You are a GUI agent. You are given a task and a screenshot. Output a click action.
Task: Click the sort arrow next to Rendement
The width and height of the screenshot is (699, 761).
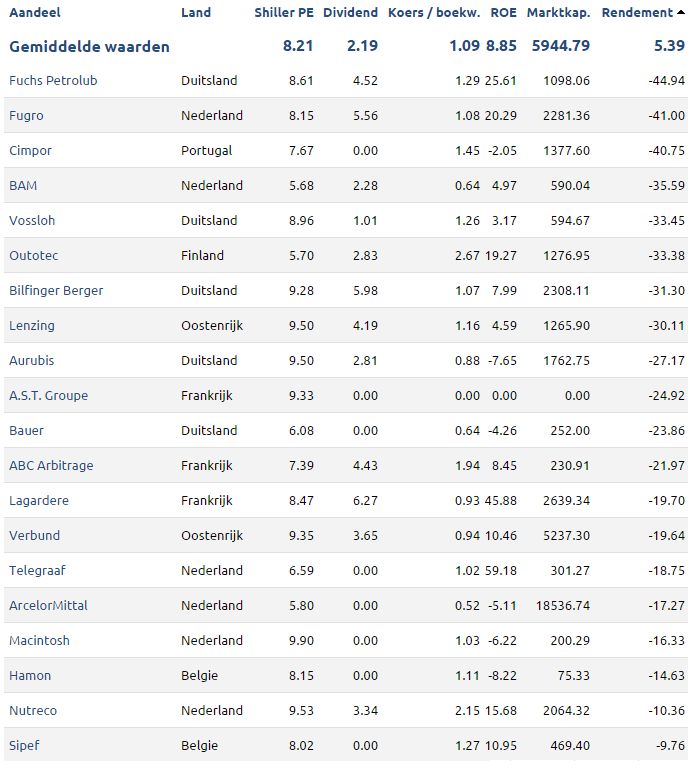click(681, 13)
